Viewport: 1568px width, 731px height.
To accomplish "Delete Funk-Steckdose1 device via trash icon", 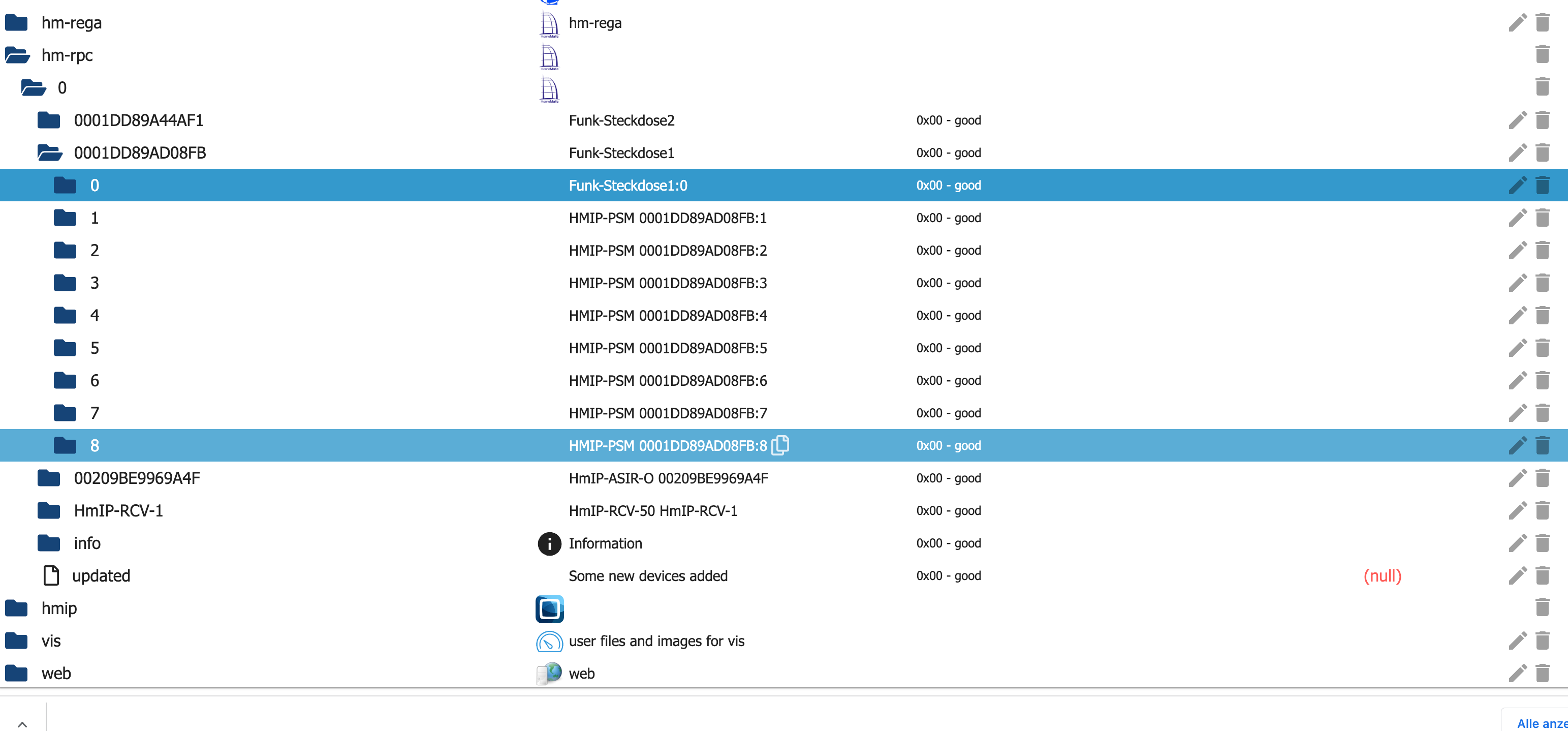I will point(1542,153).
